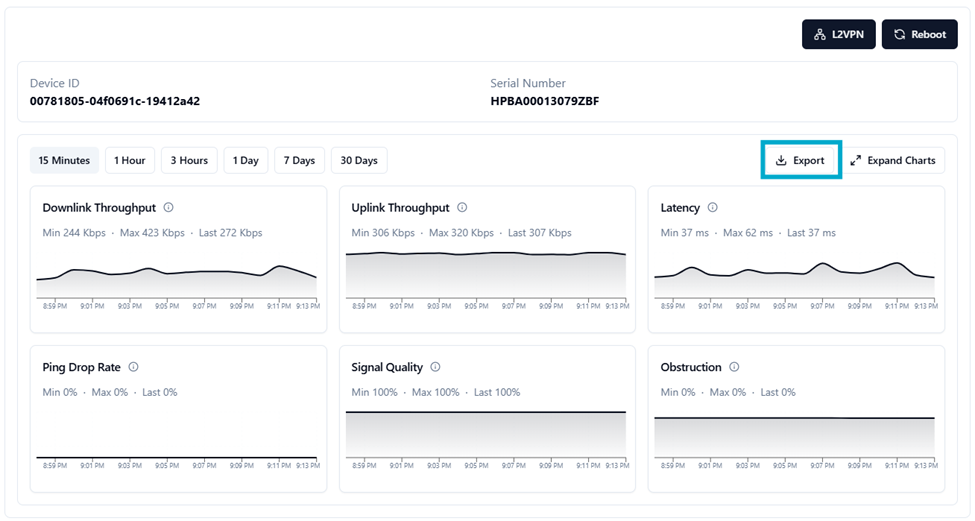Click the Downlink Throughput info icon
Image resolution: width=975 pixels, height=521 pixels.
pyautogui.click(x=168, y=208)
